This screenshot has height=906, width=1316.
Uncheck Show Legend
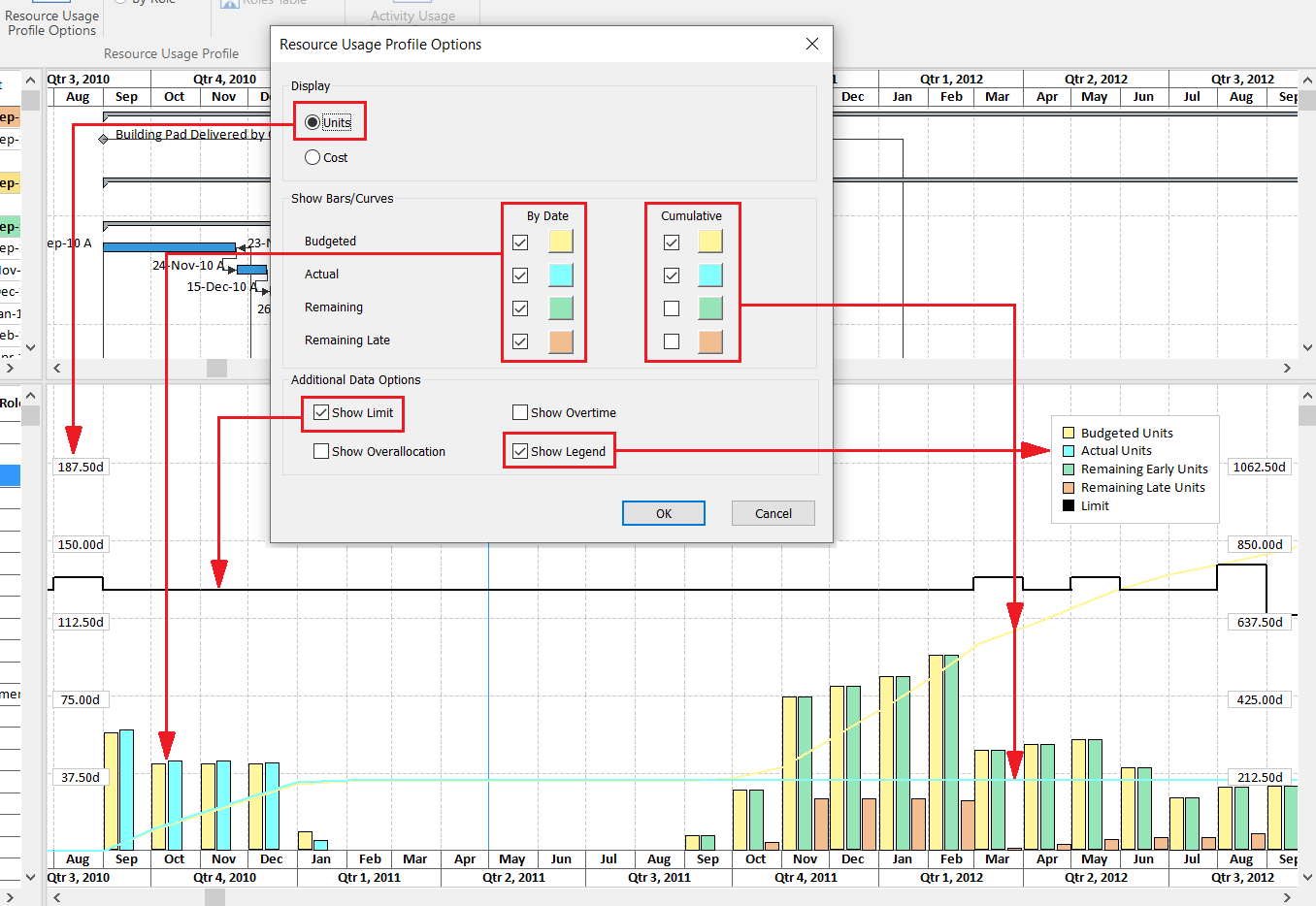[x=520, y=450]
